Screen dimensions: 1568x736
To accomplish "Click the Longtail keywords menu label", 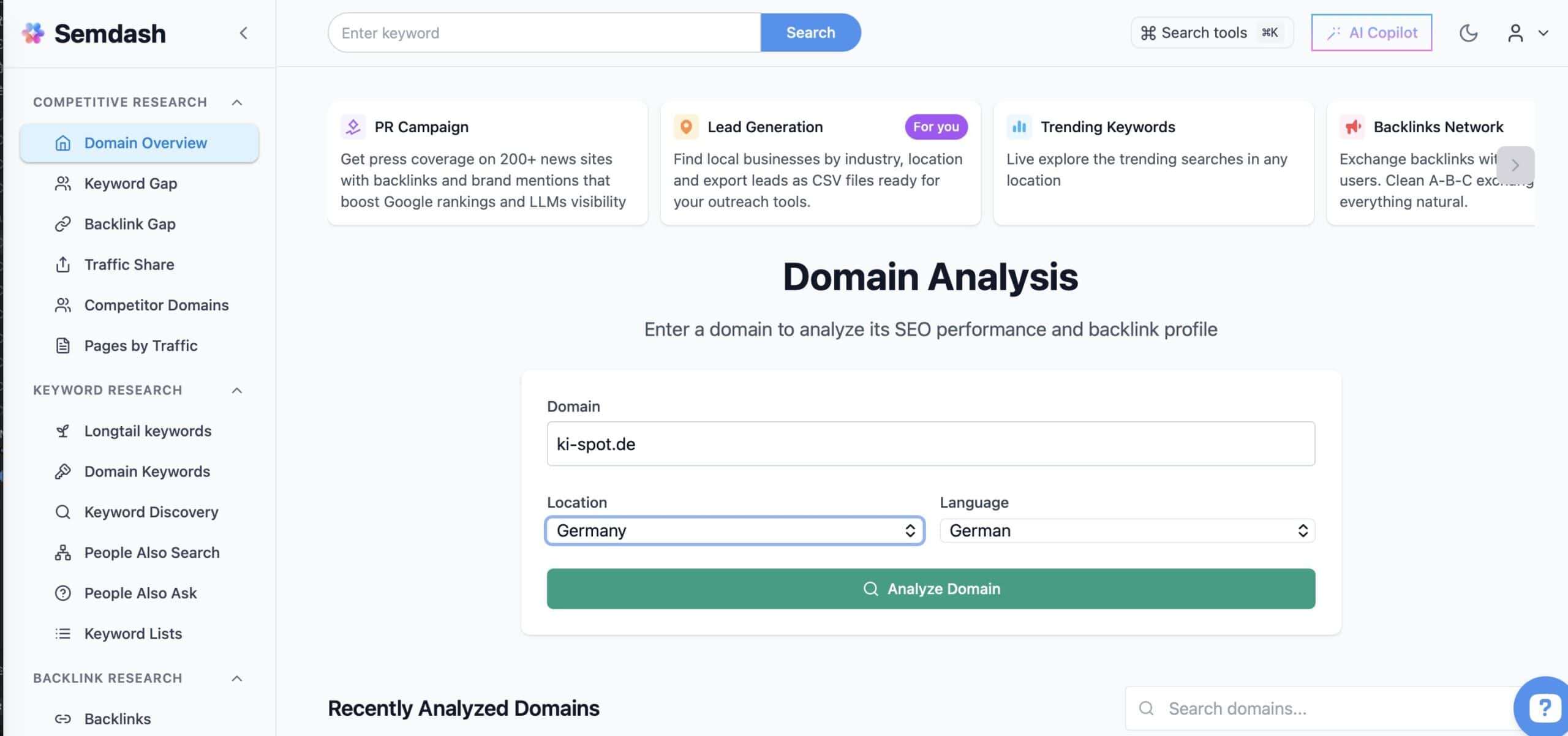I will pos(148,431).
